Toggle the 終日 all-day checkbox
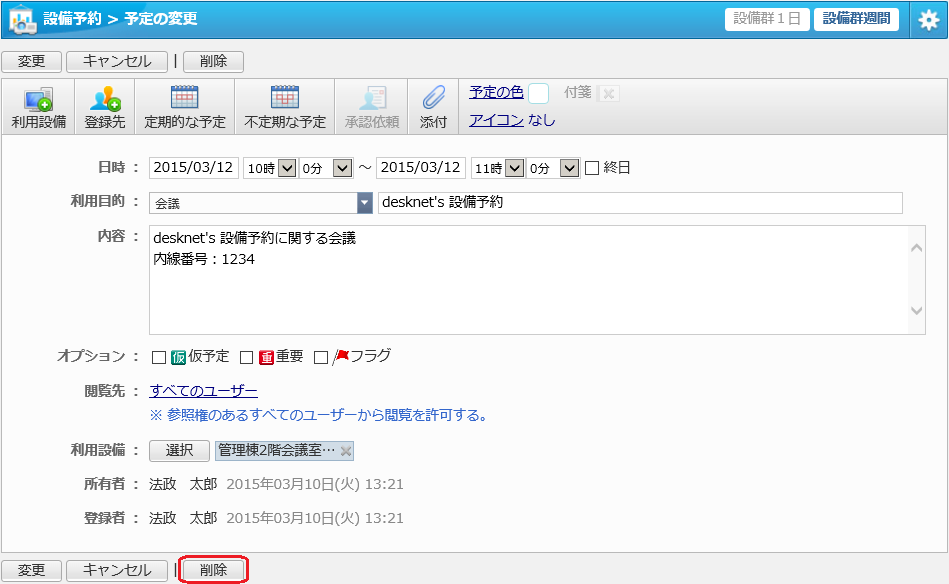Viewport: 949px width, 584px height. pos(592,168)
